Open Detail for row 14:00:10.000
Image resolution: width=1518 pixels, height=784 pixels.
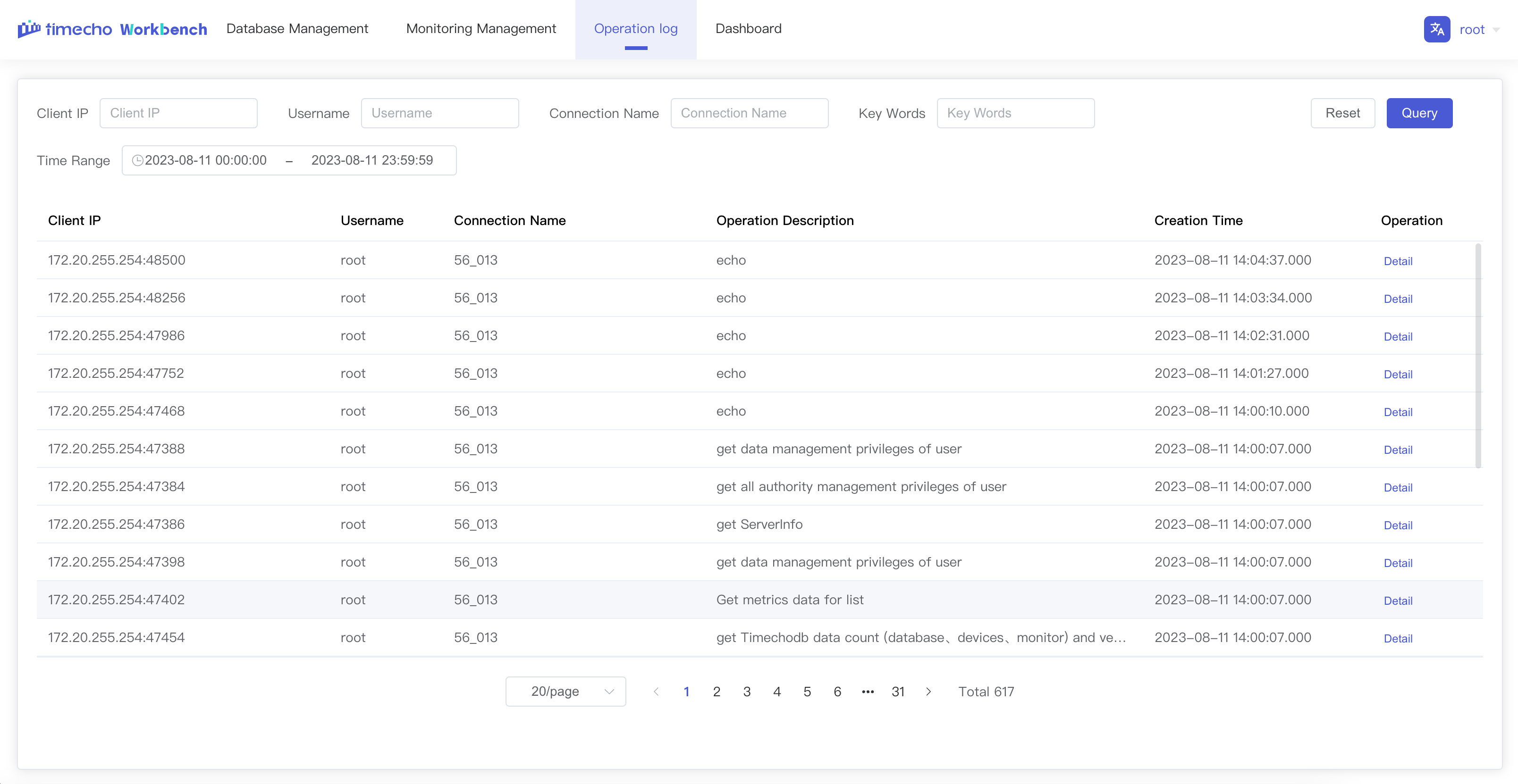click(1398, 412)
